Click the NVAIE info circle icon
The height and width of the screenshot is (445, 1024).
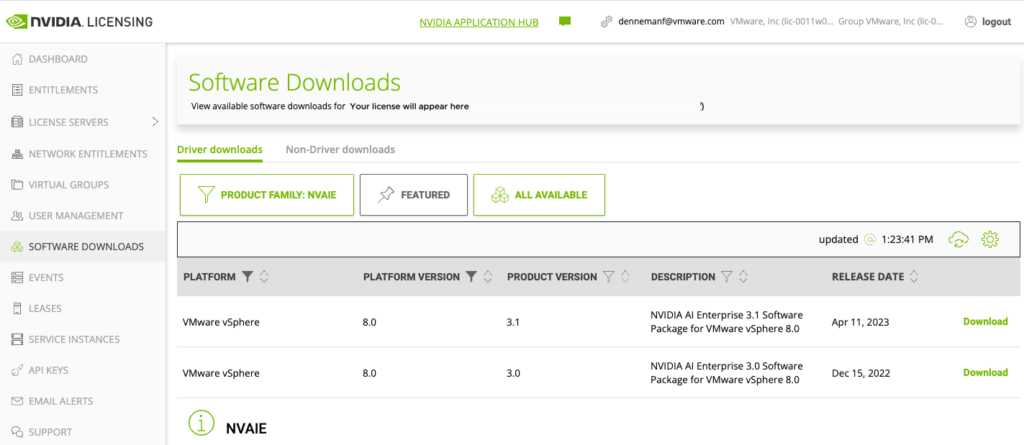pos(201,424)
